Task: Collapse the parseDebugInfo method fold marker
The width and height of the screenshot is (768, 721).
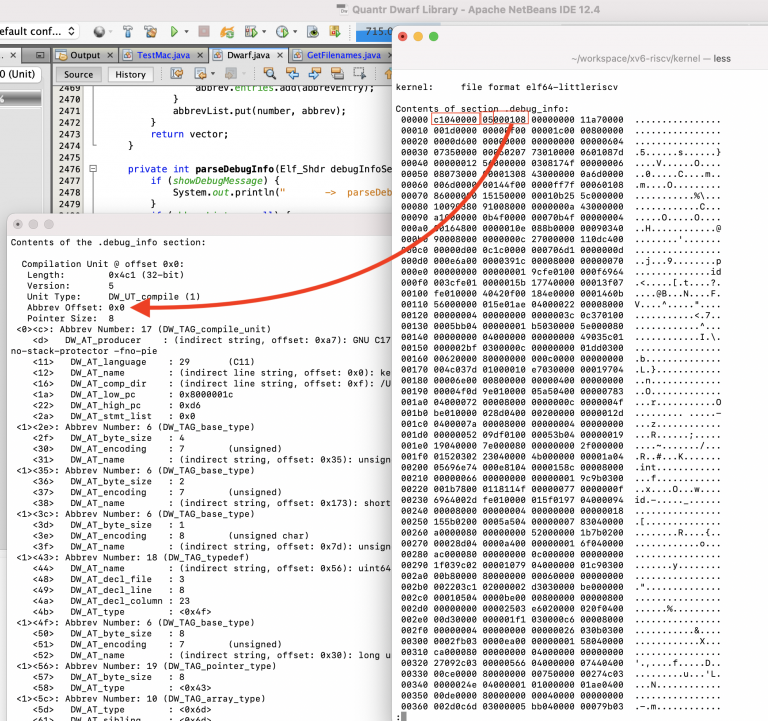Action: [93, 169]
